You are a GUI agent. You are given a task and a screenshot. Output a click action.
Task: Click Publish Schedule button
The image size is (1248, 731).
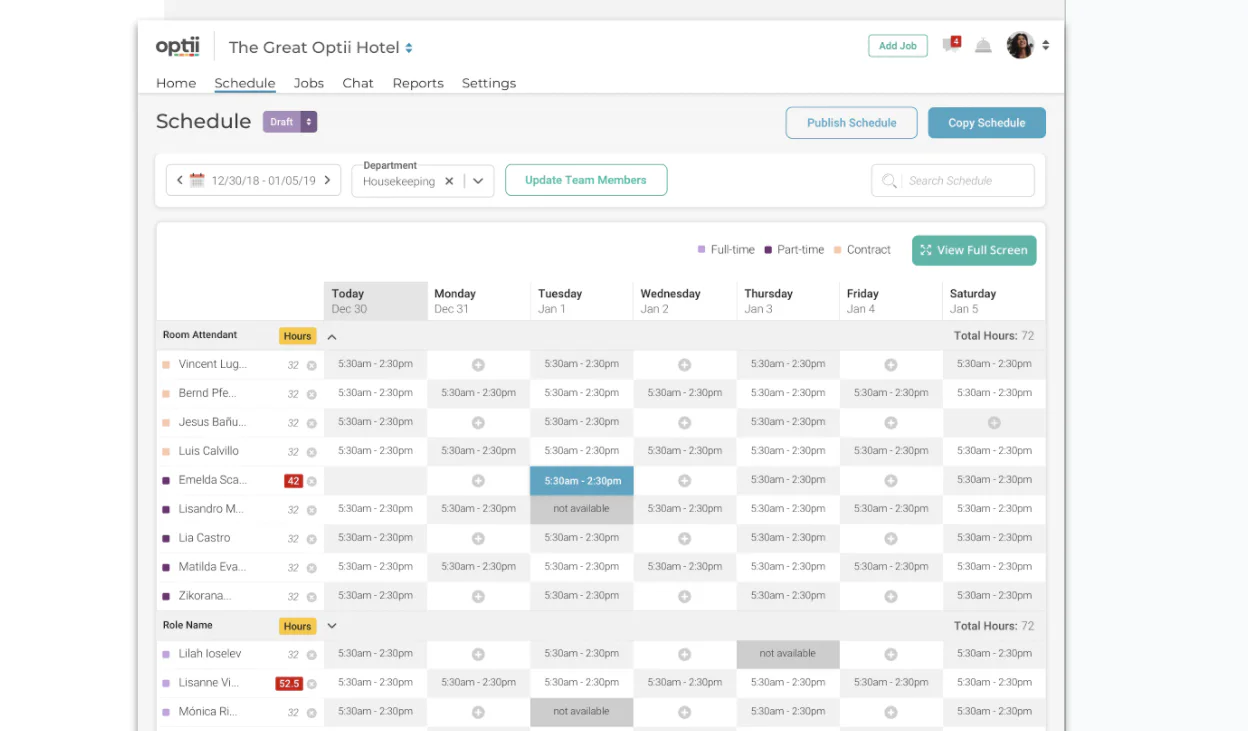tap(852, 123)
